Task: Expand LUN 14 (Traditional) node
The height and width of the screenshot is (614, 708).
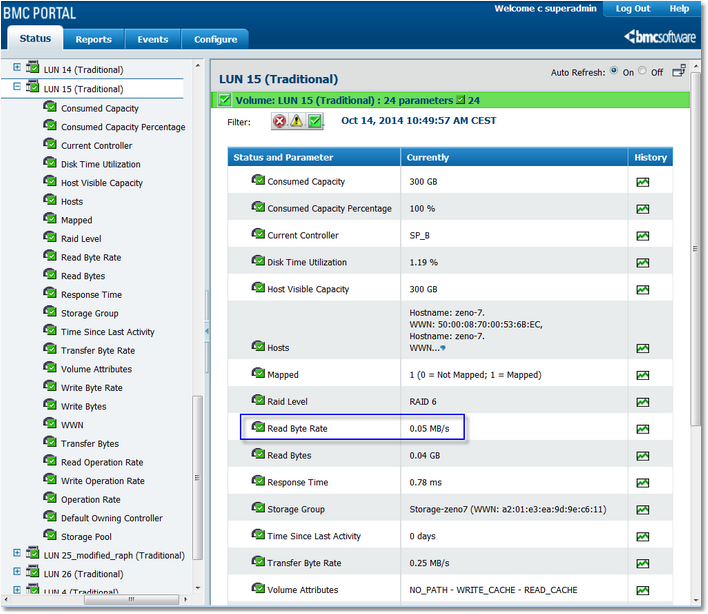Action: [17, 67]
